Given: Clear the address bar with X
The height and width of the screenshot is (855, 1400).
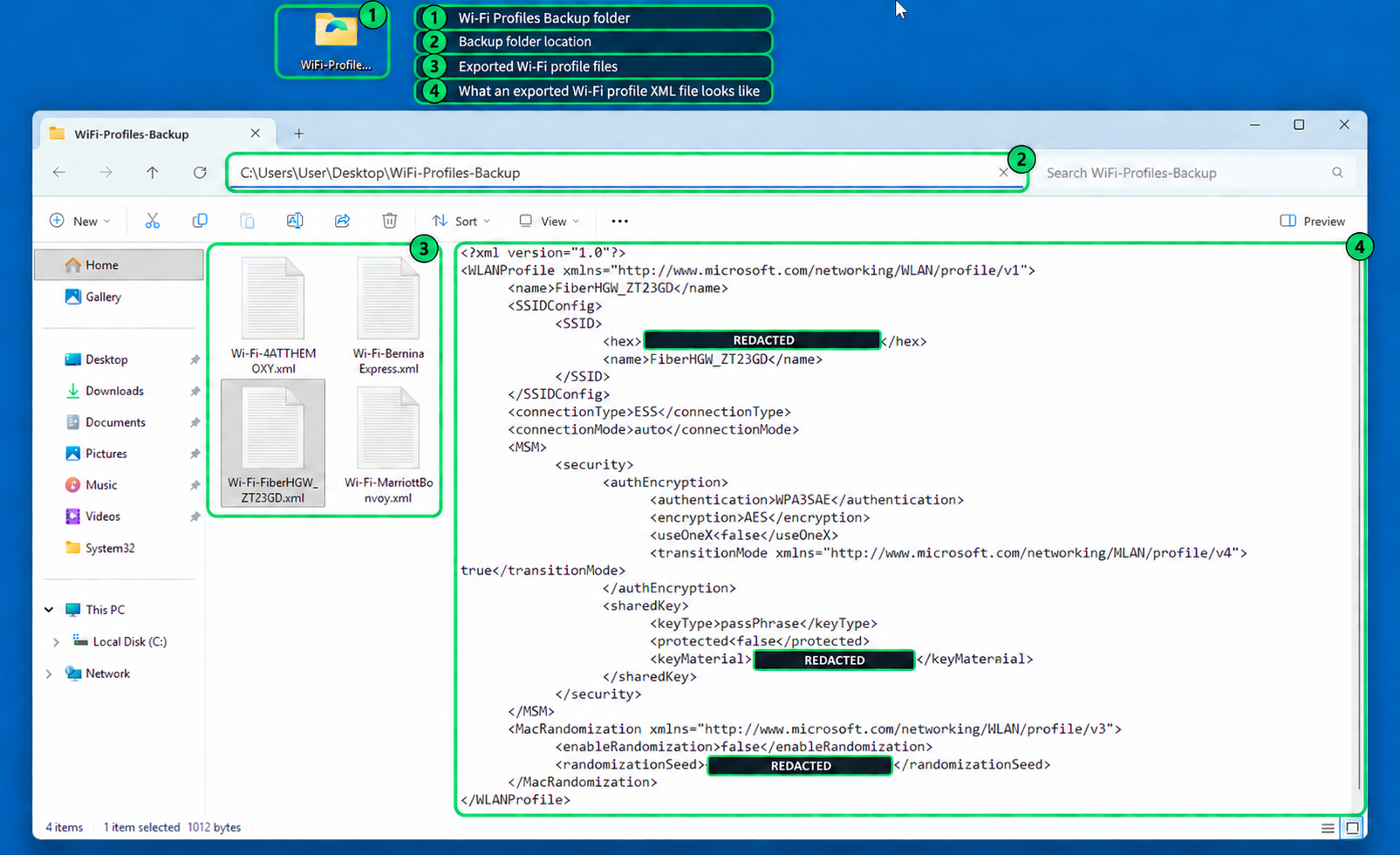Looking at the screenshot, I should click(x=1003, y=172).
